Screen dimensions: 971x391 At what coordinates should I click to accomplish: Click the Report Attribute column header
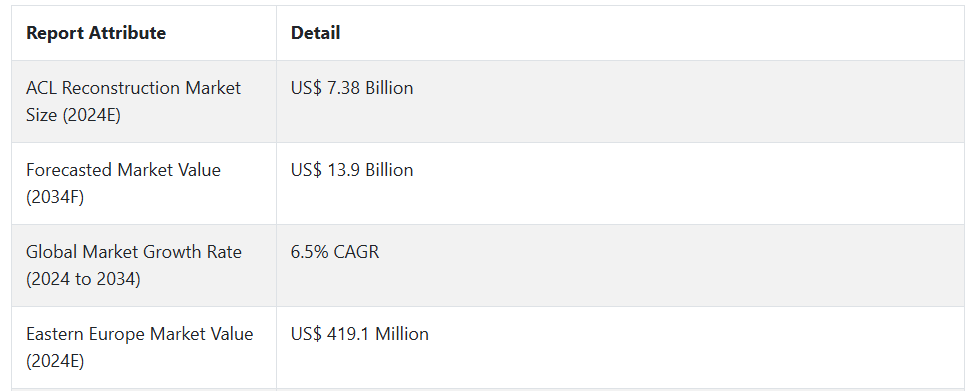tap(96, 33)
